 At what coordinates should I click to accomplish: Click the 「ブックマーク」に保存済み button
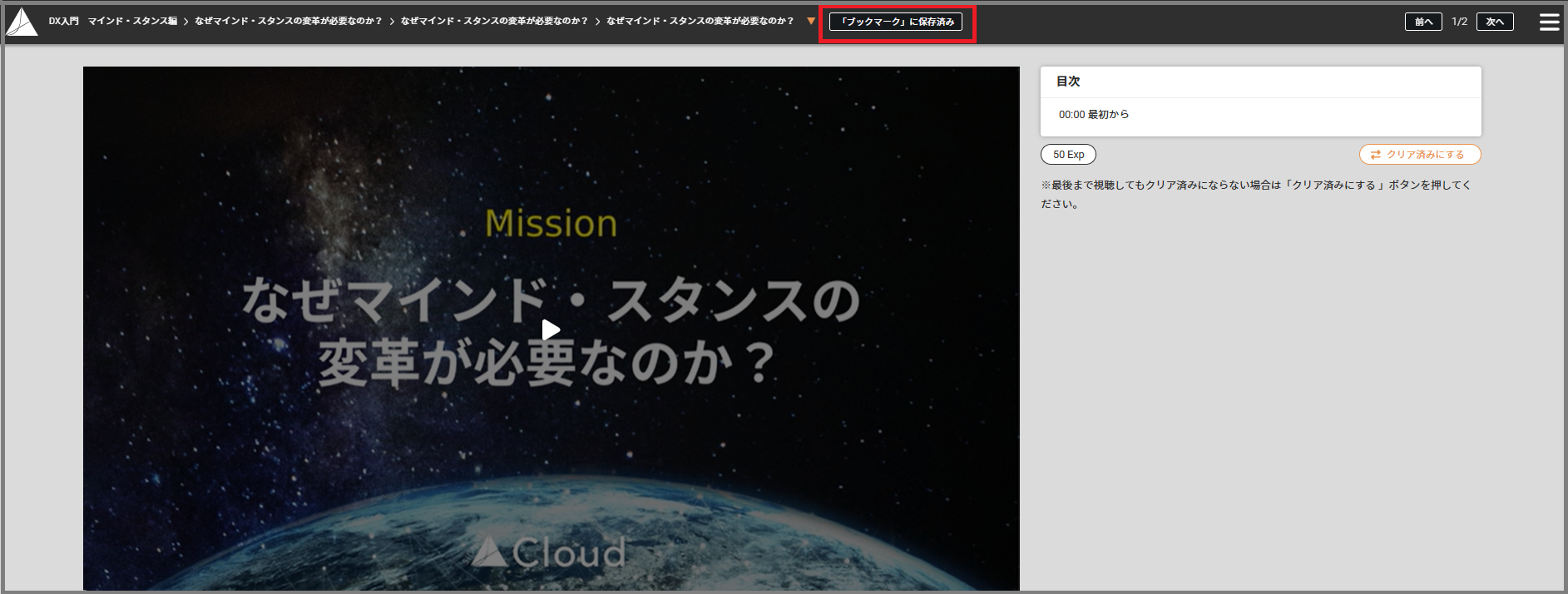896,22
